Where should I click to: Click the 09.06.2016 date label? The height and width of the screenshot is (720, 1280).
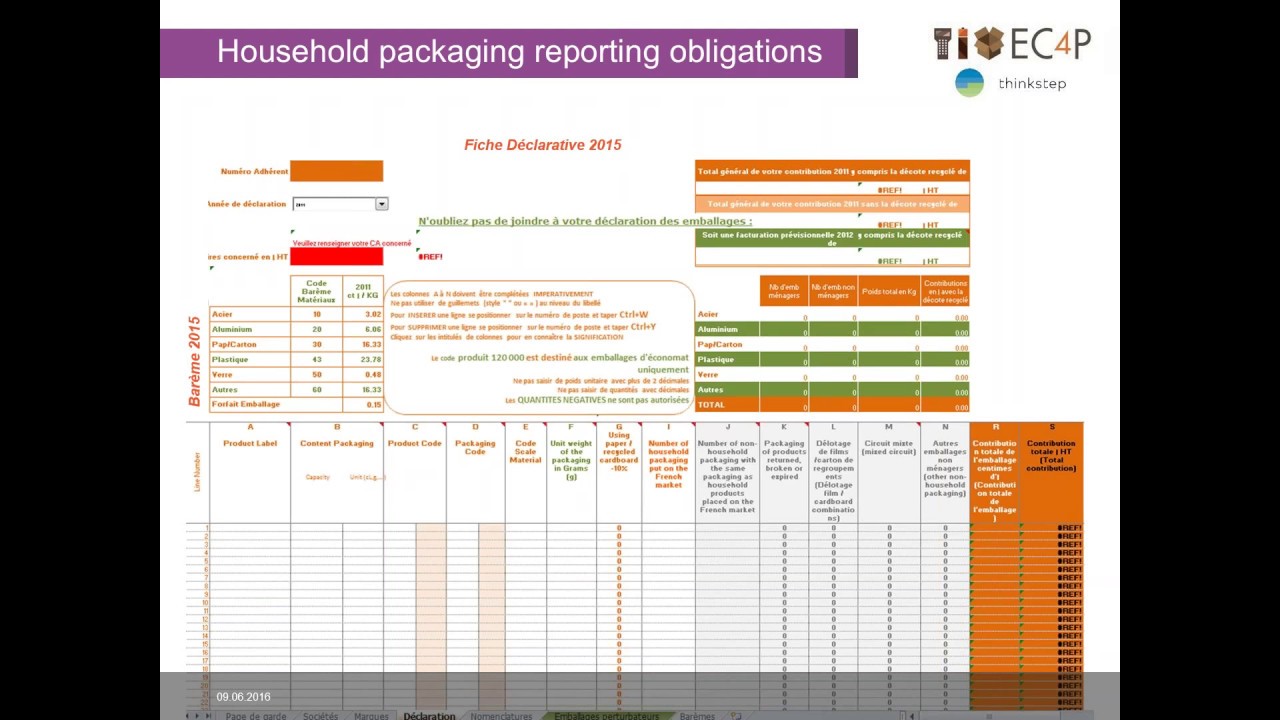[244, 697]
